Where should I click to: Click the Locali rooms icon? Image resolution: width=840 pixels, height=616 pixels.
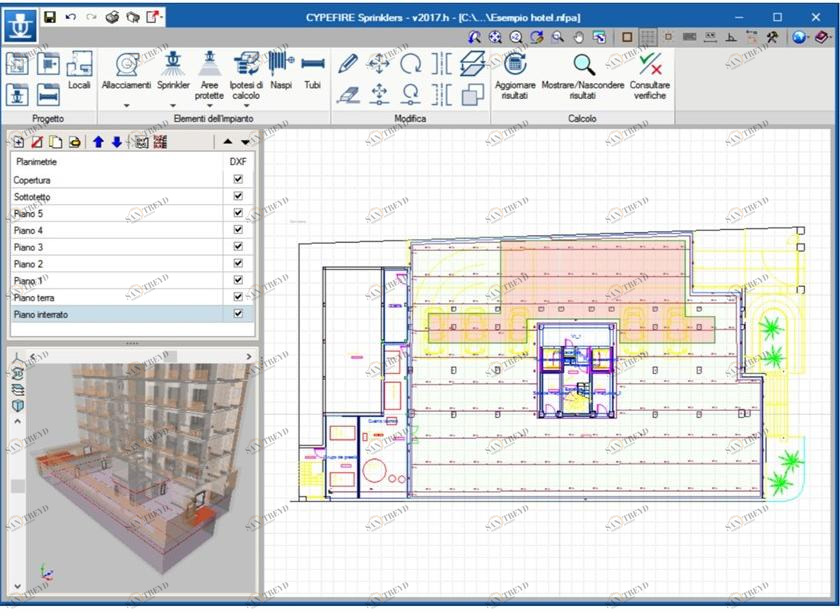pos(79,70)
